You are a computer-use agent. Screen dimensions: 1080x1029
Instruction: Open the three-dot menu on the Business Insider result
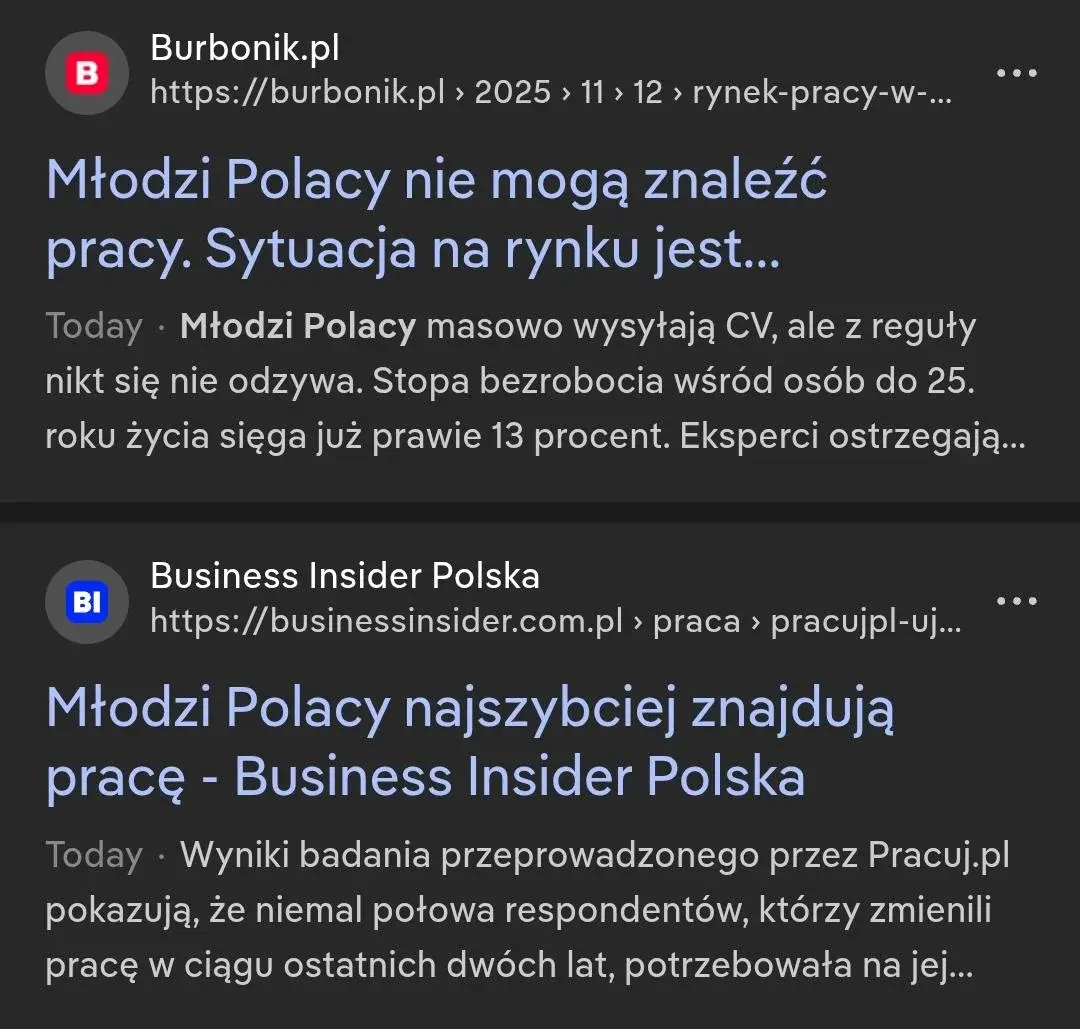coord(1016,600)
